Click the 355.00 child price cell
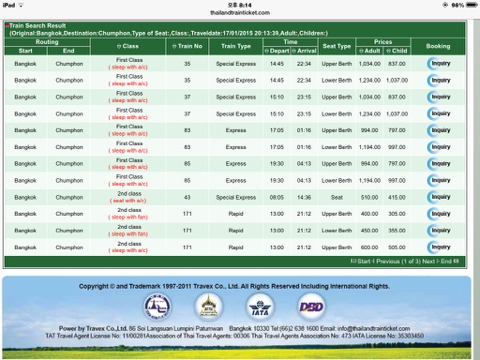The height and width of the screenshot is (360, 480). pos(397,231)
